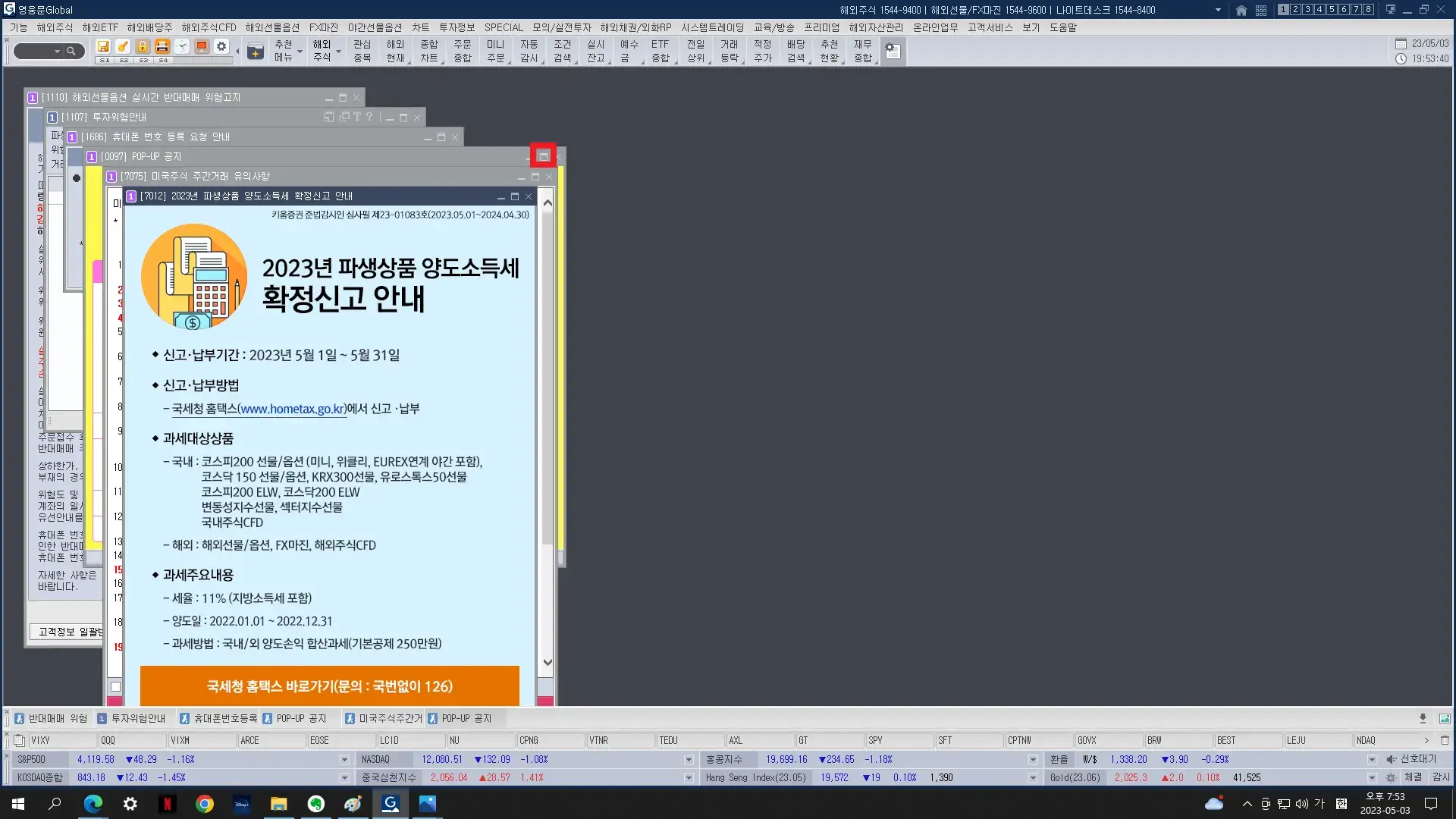The height and width of the screenshot is (819, 1456).
Task: Click 실시잔고 toolbar button
Action: click(596, 51)
